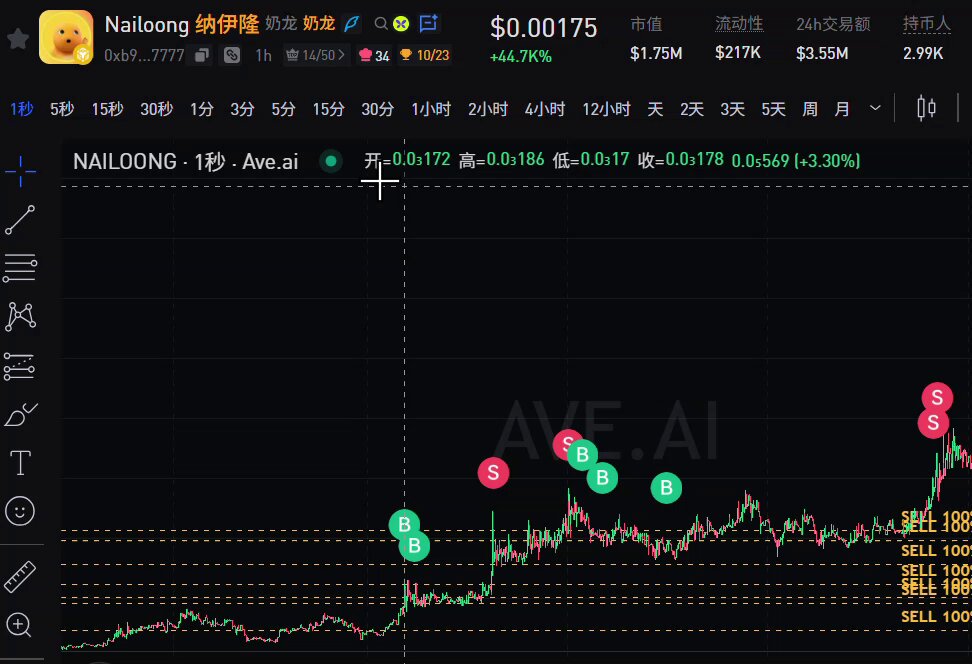Open the blue add-note icon
This screenshot has height=664, width=972.
(428, 24)
